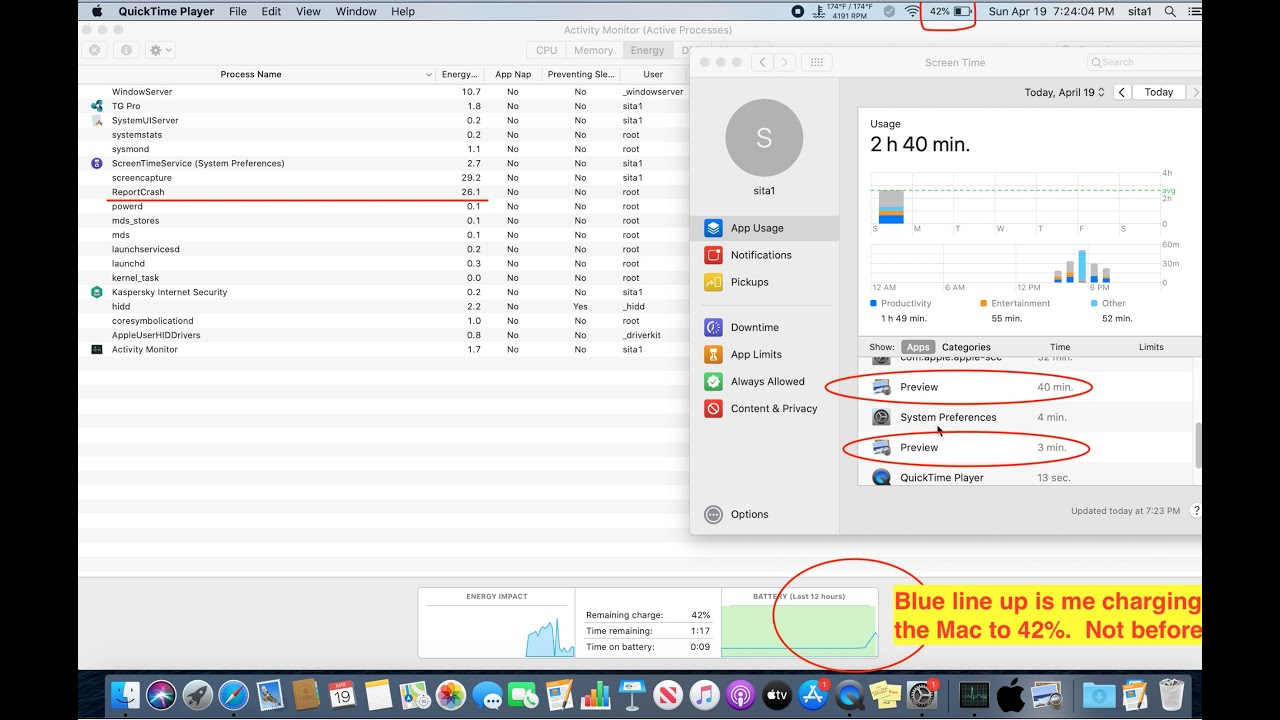The image size is (1280, 720).
Task: Click the Today button
Action: 1159,92
